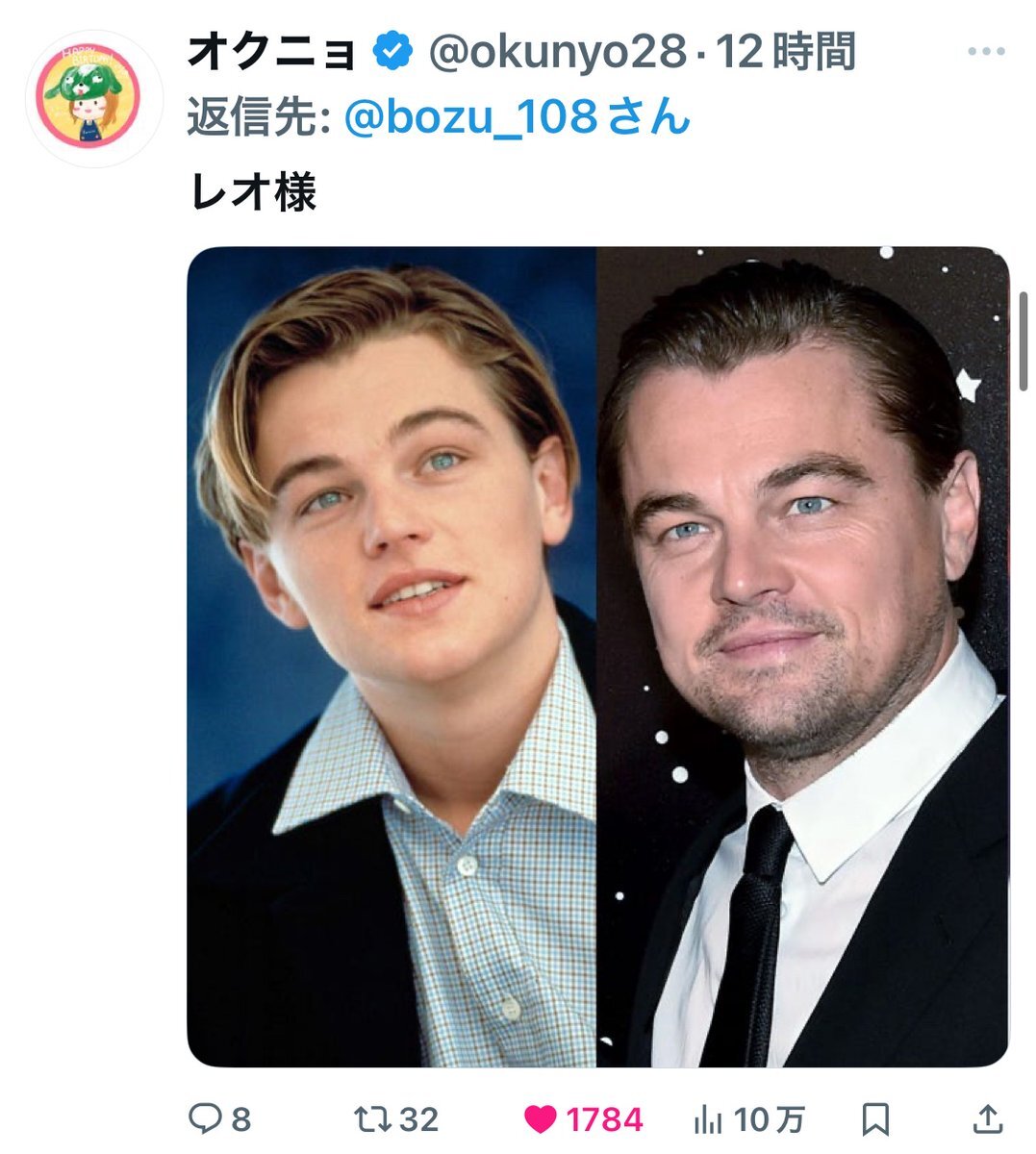Viewport: 1036px width, 1154px height.
Task: Tap the retweet icon
Action: pyautogui.click(x=371, y=1119)
